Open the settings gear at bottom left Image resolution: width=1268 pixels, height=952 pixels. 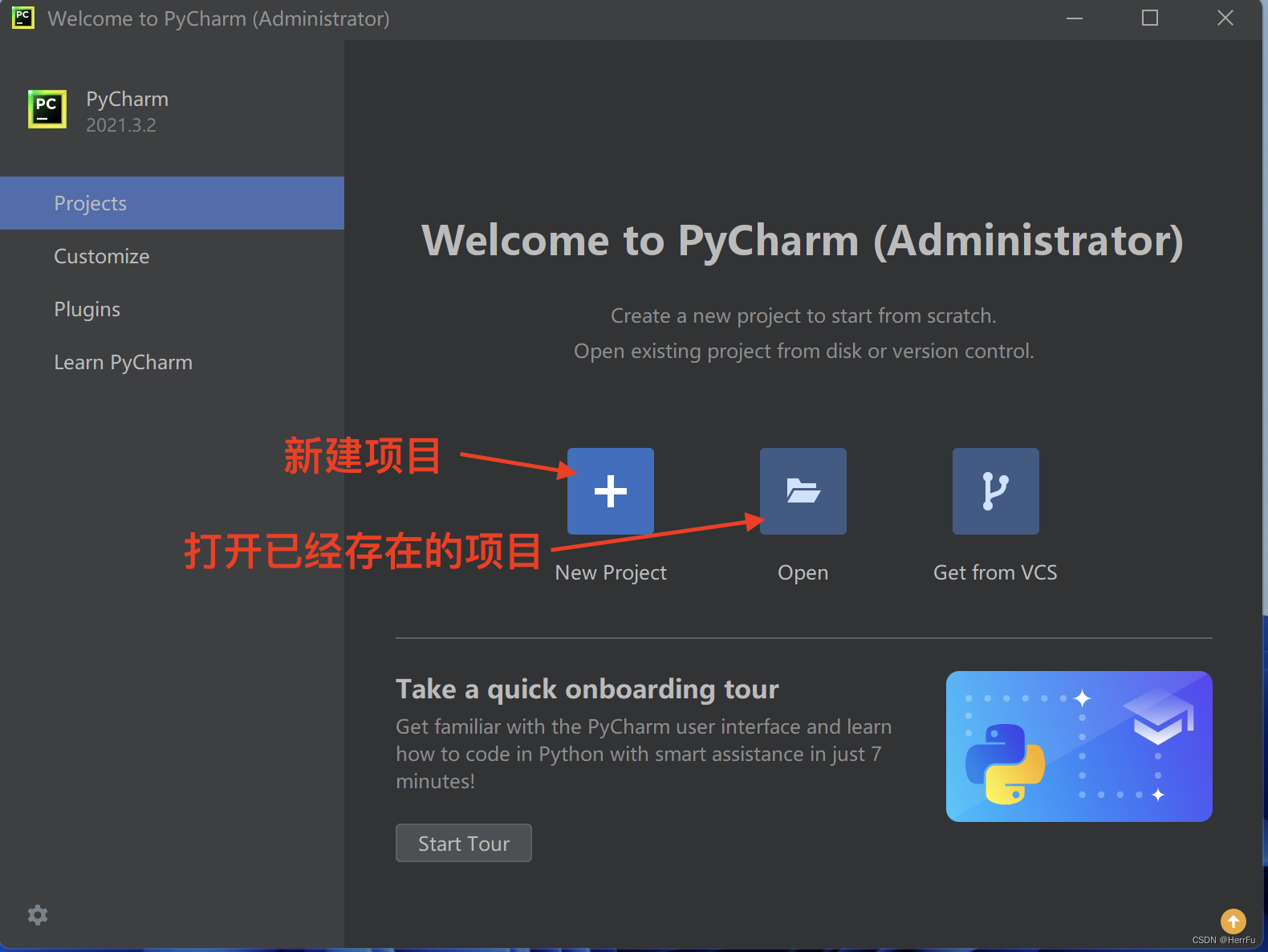point(38,915)
